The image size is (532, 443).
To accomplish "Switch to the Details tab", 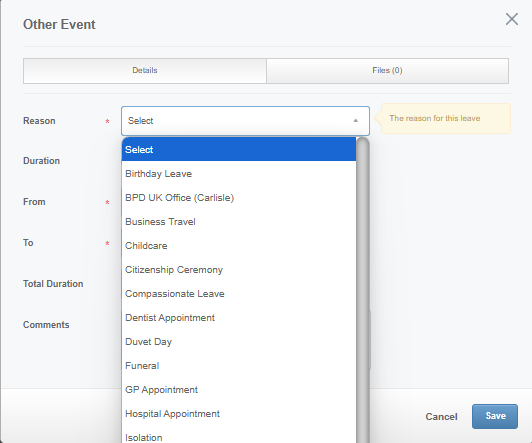I will point(145,71).
